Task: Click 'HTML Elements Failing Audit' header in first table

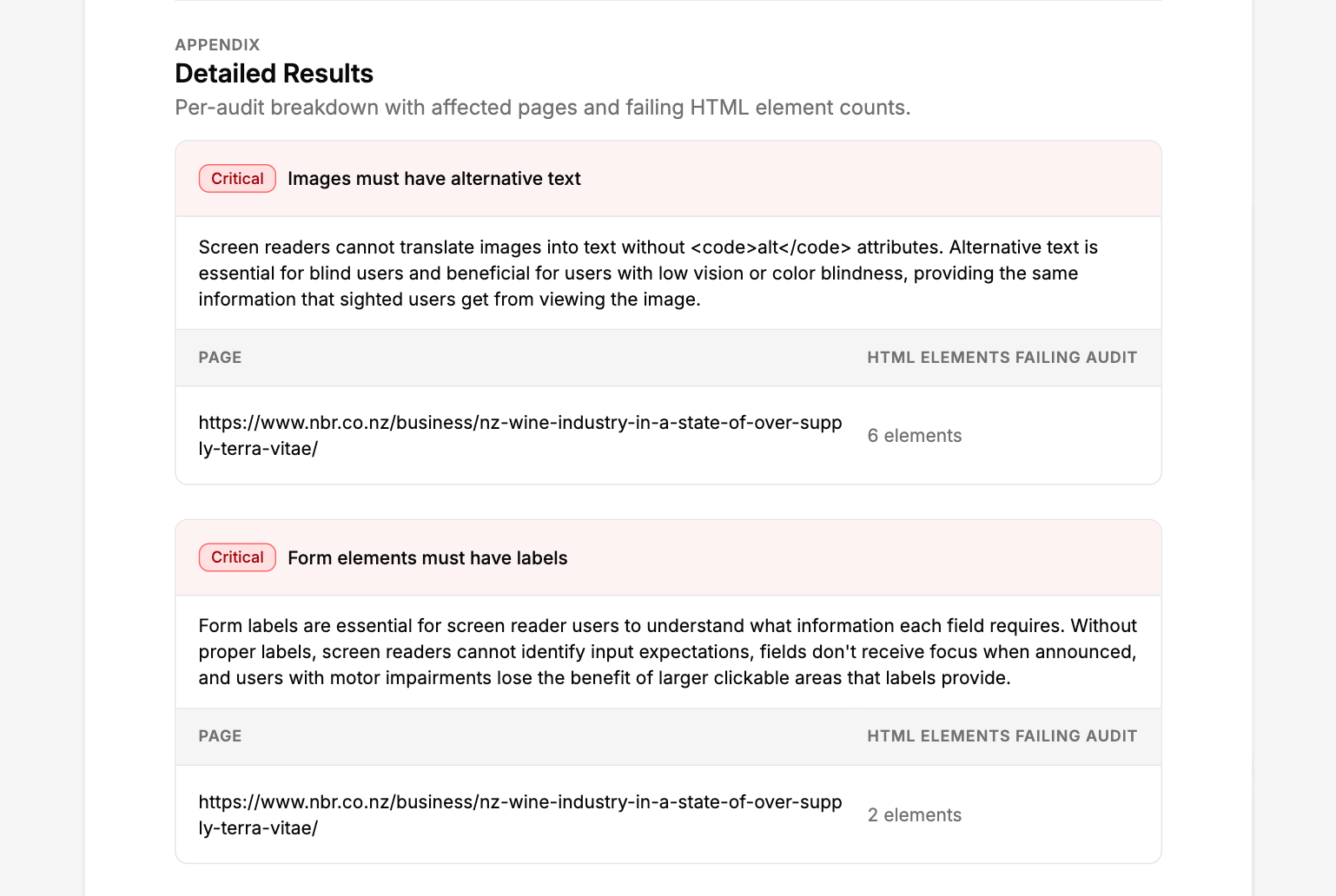Action: pos(1002,358)
